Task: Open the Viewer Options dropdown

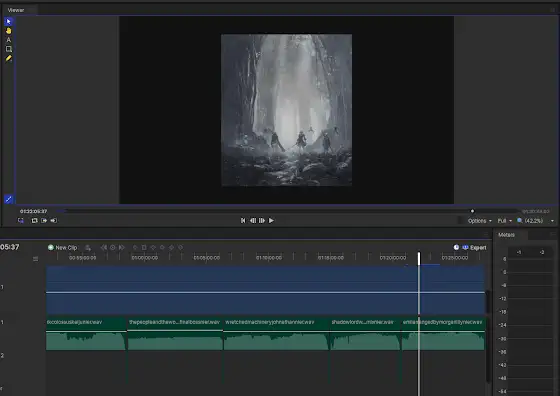Action: (x=480, y=221)
